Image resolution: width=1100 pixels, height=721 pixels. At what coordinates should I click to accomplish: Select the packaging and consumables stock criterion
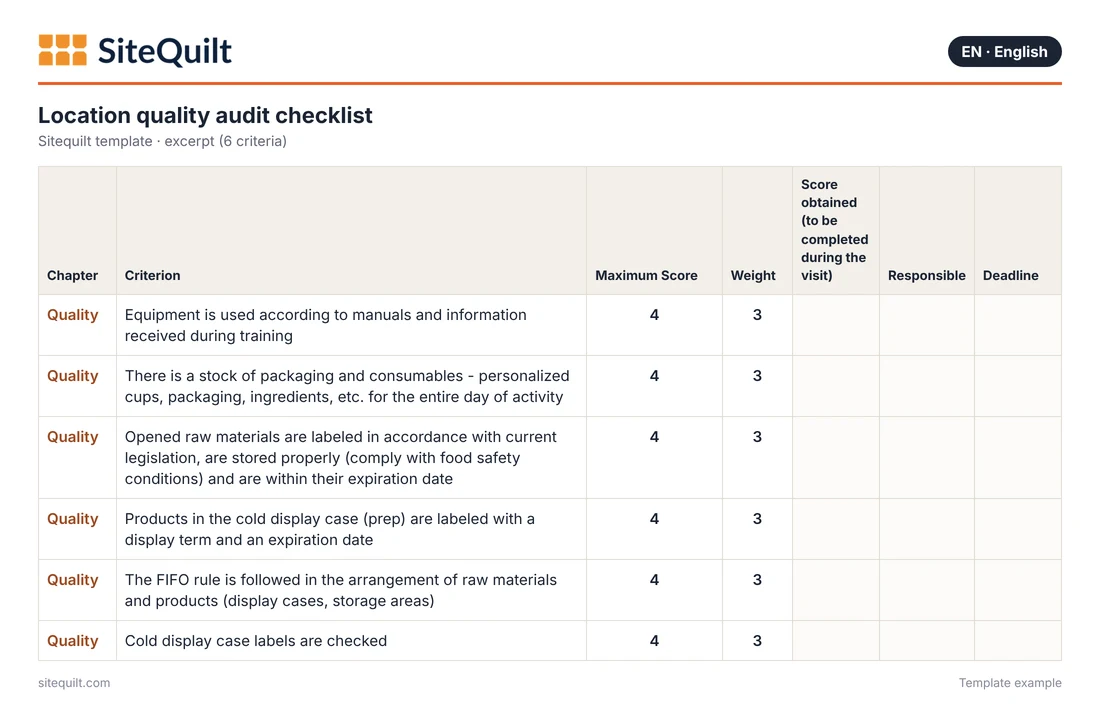347,386
